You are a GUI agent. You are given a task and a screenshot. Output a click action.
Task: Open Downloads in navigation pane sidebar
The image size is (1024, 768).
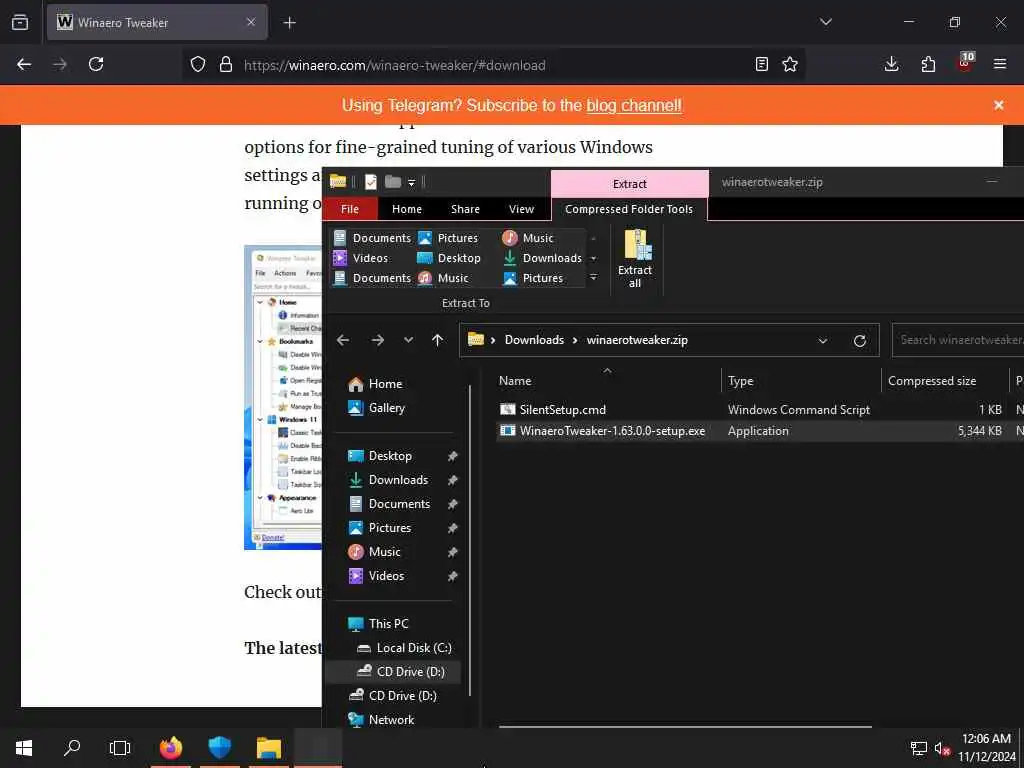point(400,480)
